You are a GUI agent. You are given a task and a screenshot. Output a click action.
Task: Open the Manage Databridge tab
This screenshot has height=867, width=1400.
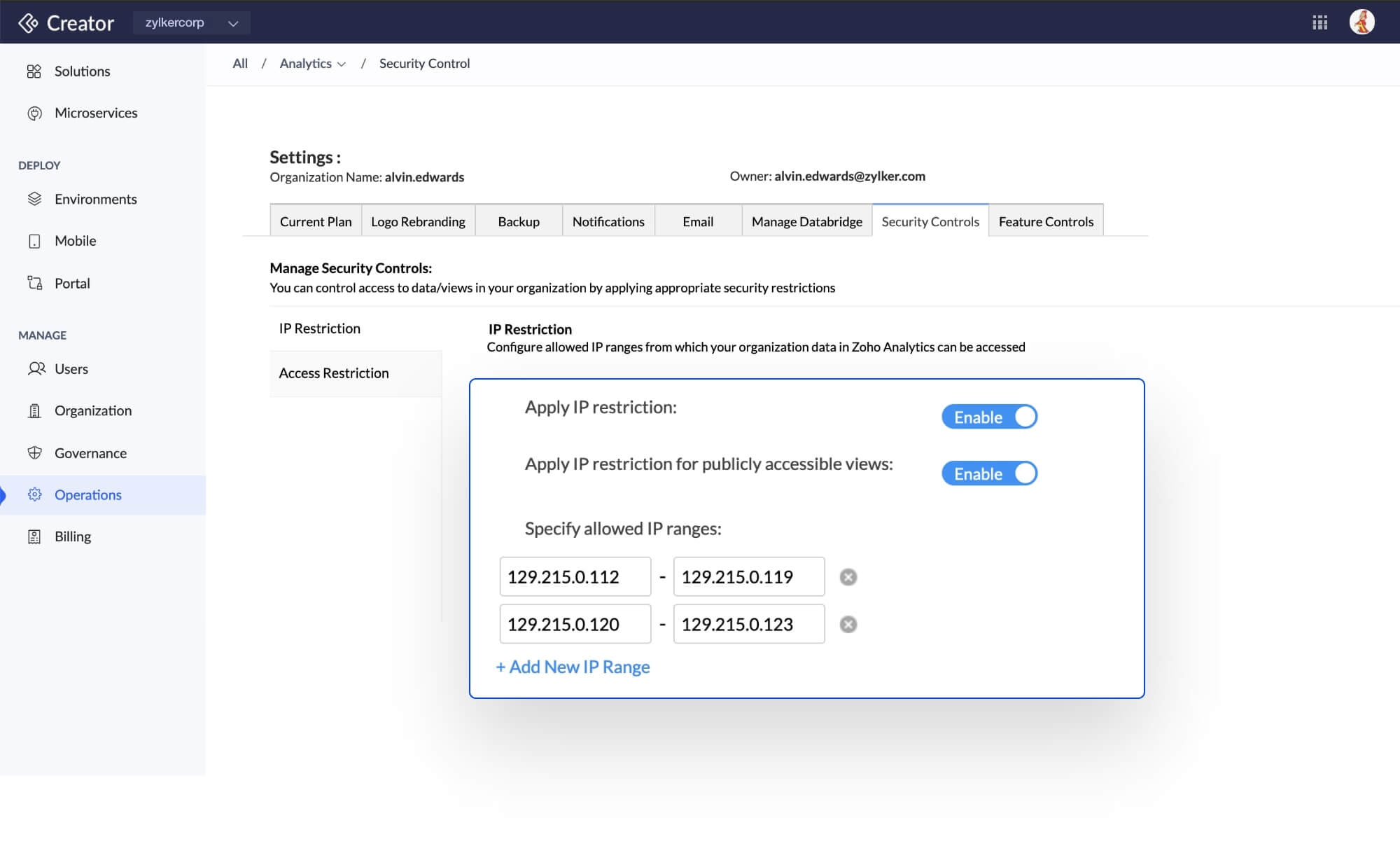click(806, 222)
